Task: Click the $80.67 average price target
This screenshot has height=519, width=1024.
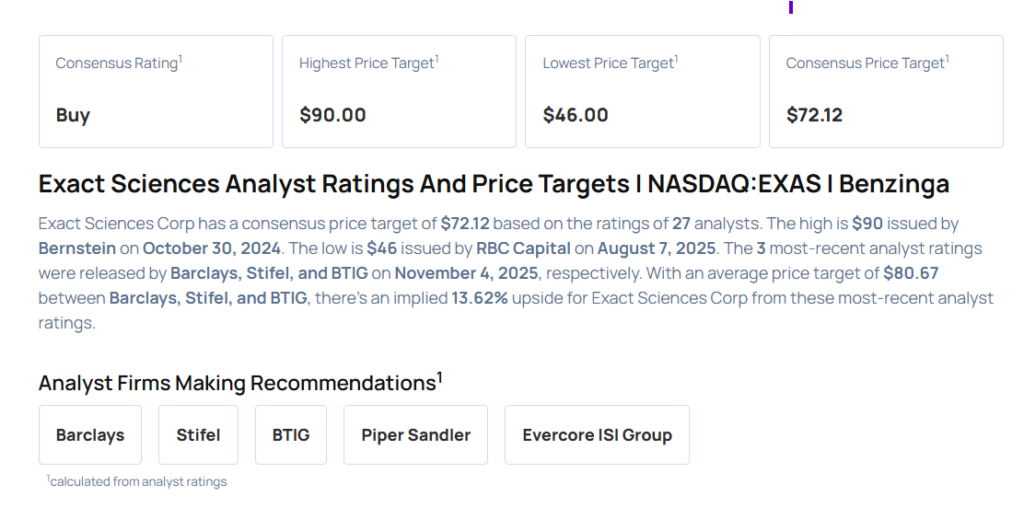Action: (910, 272)
